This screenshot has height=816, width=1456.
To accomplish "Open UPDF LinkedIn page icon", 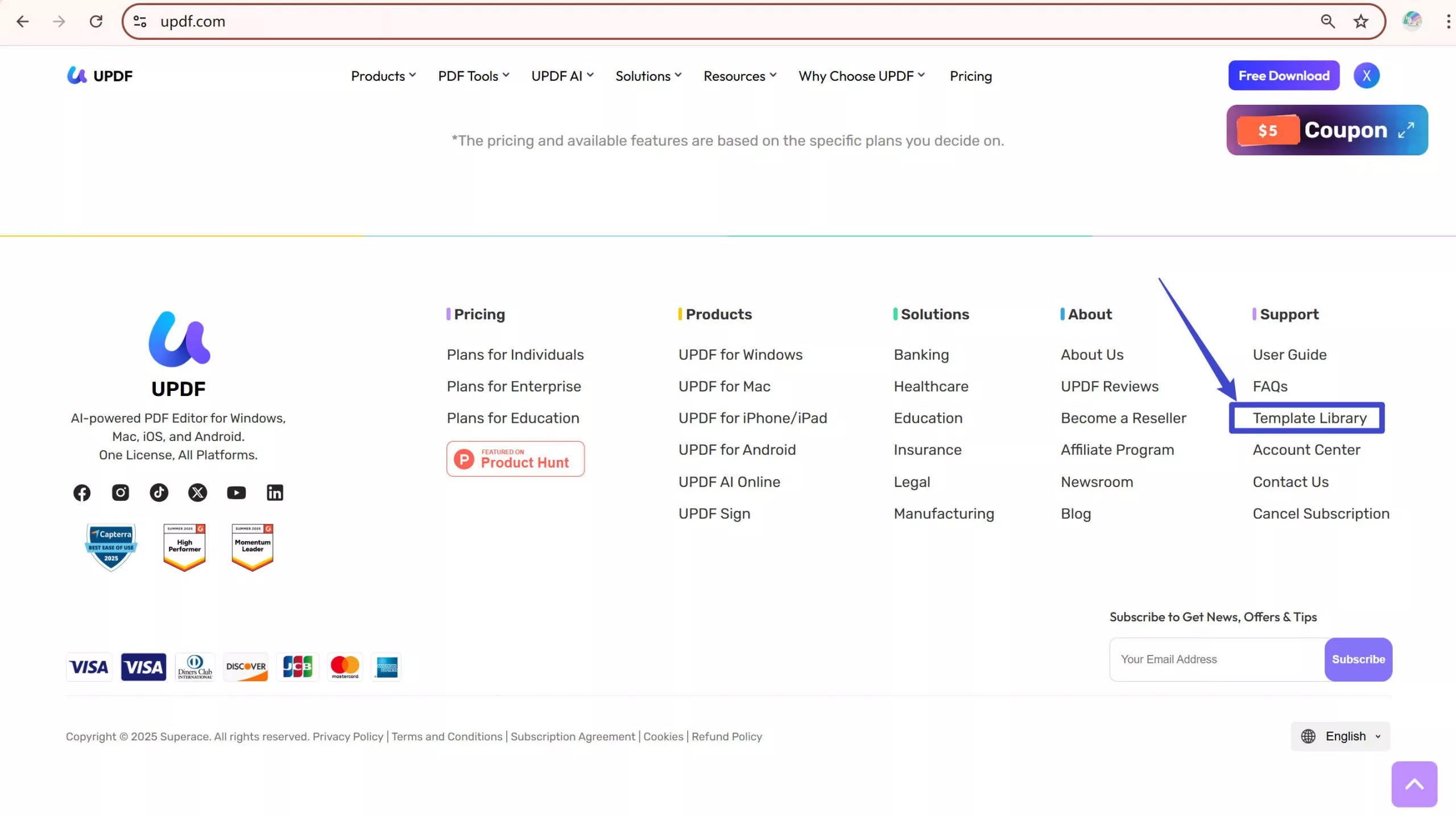I will (275, 493).
